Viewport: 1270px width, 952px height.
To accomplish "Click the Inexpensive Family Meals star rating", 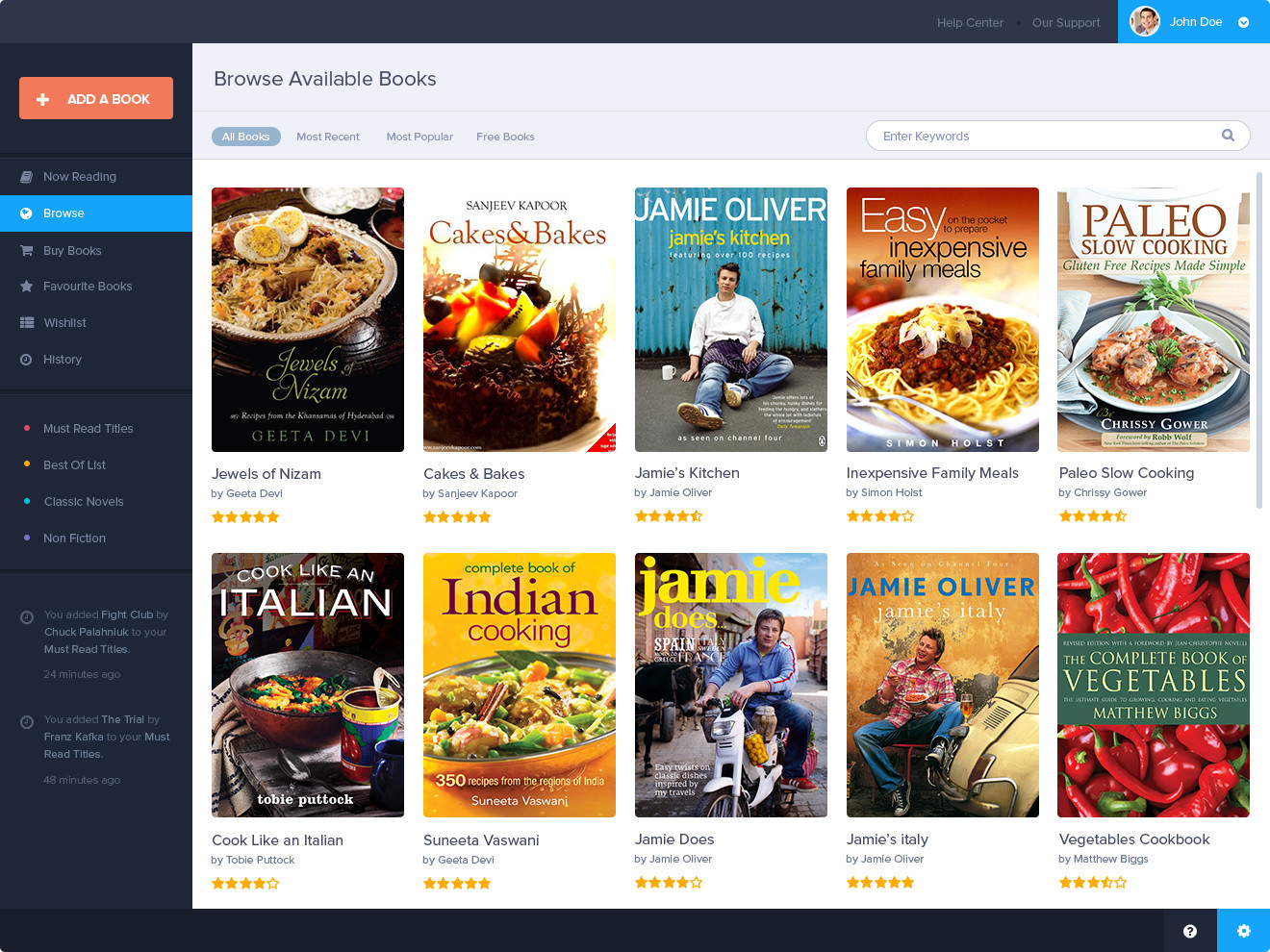I will tap(880, 516).
